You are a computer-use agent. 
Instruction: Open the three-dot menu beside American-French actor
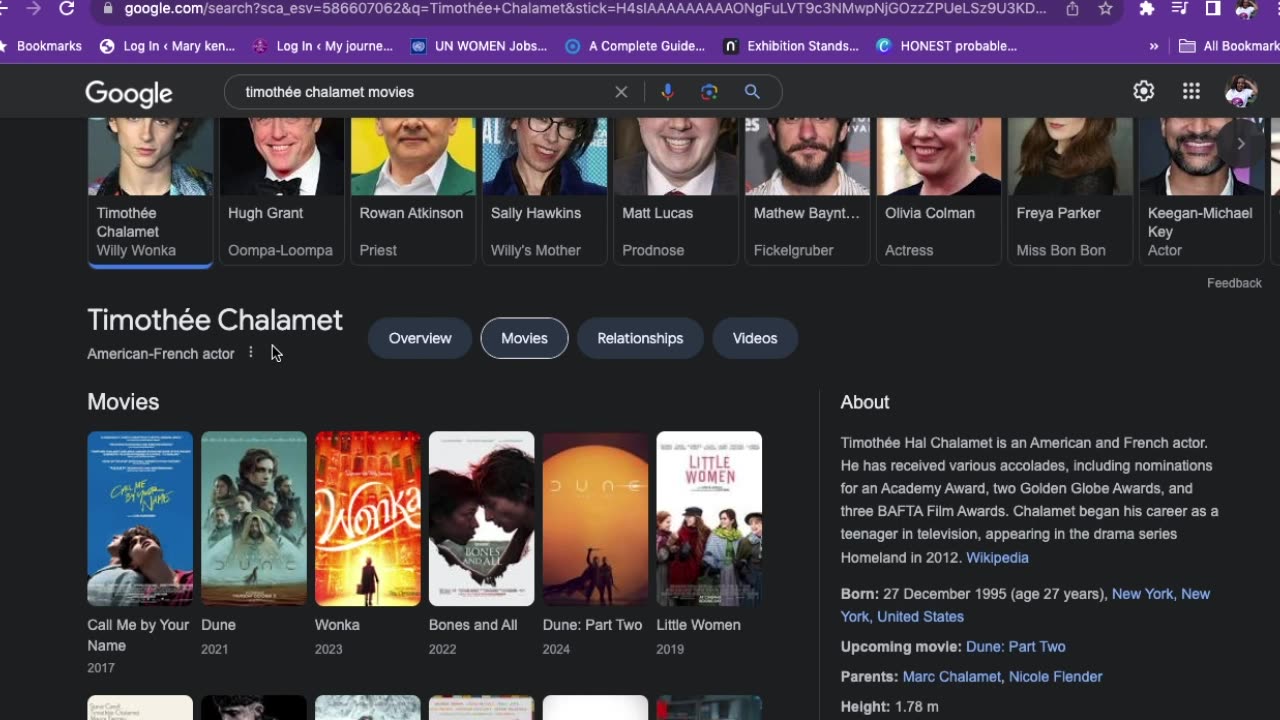[x=251, y=353]
